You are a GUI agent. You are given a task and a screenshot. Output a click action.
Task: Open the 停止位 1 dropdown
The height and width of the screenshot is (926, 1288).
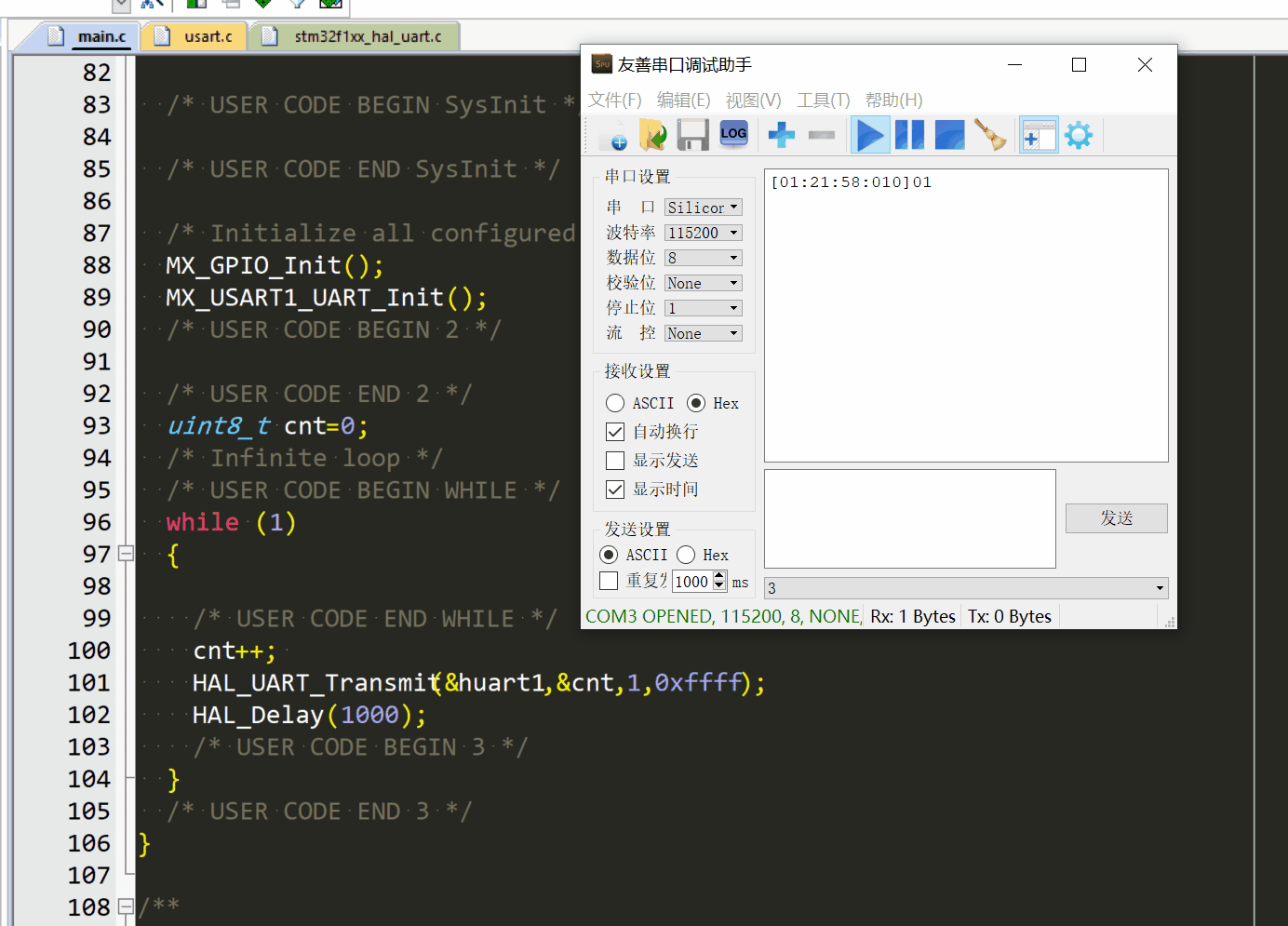pyautogui.click(x=704, y=308)
